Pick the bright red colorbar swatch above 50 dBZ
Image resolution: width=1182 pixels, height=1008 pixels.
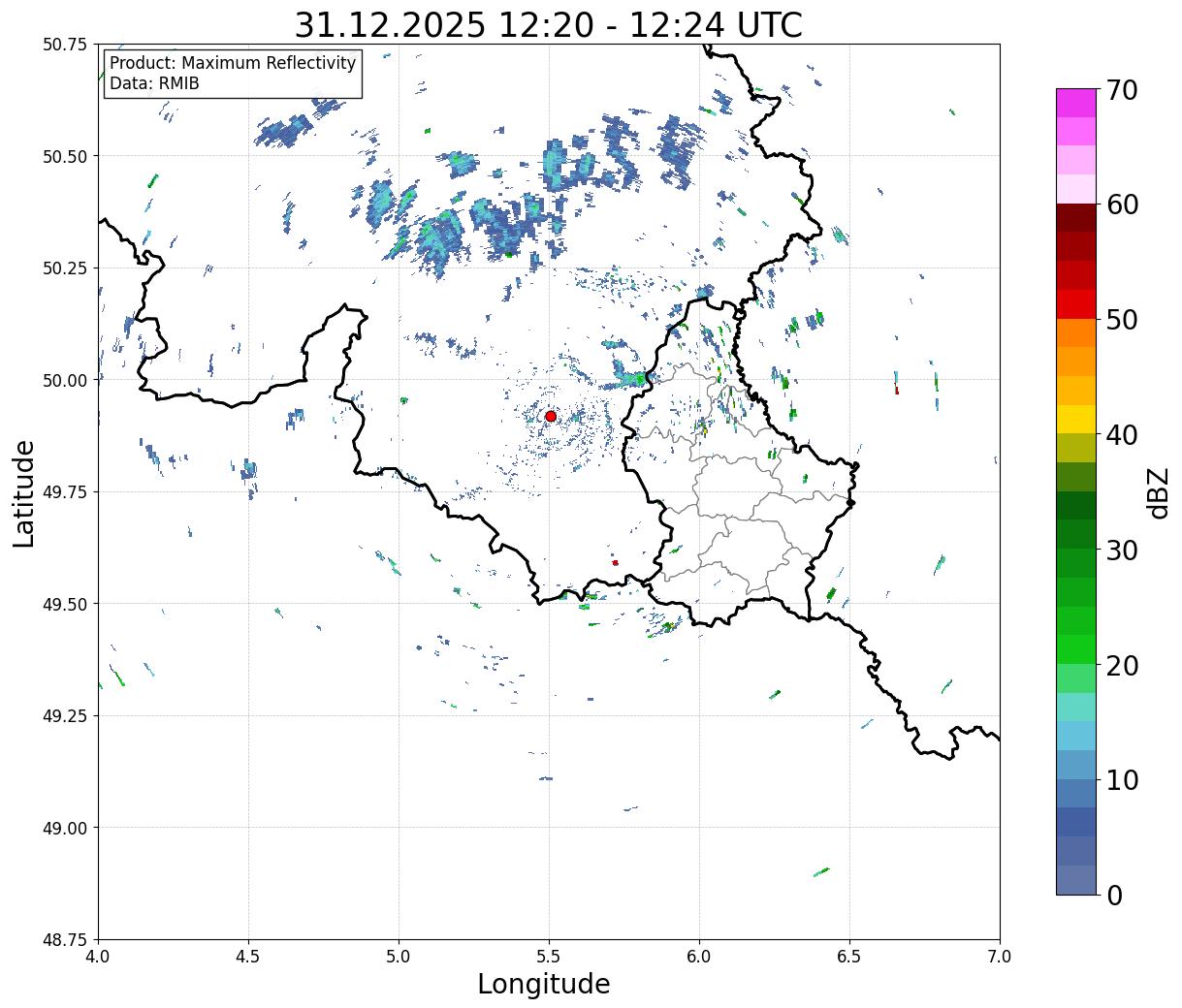[x=1076, y=303]
